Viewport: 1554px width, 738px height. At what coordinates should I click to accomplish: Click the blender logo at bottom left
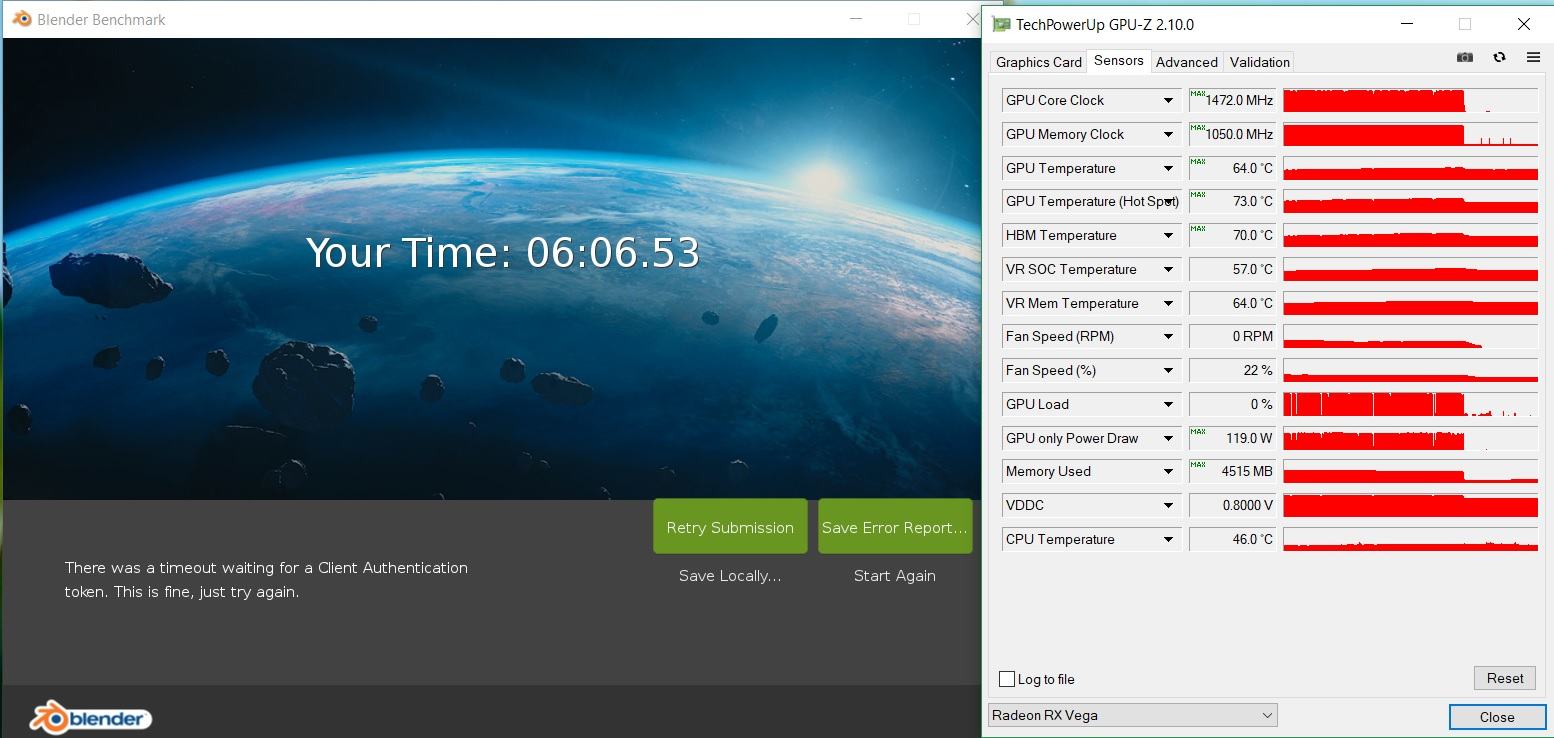click(90, 717)
